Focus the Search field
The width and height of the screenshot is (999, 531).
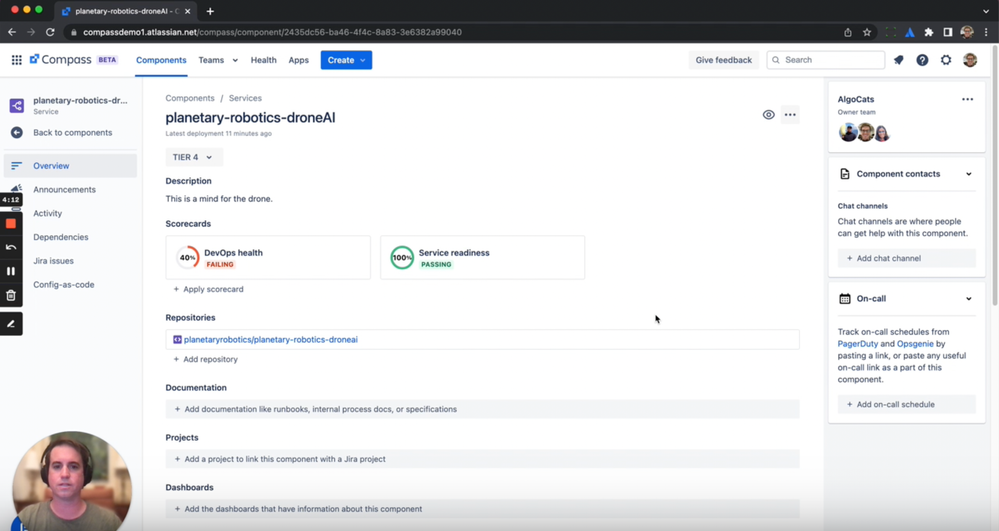[x=826, y=60]
